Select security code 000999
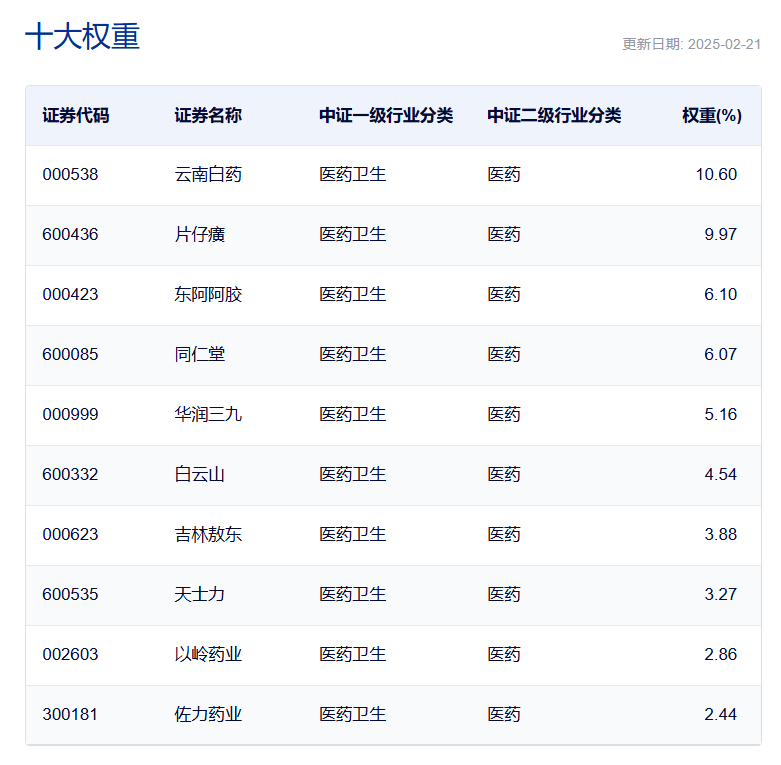 pos(70,415)
